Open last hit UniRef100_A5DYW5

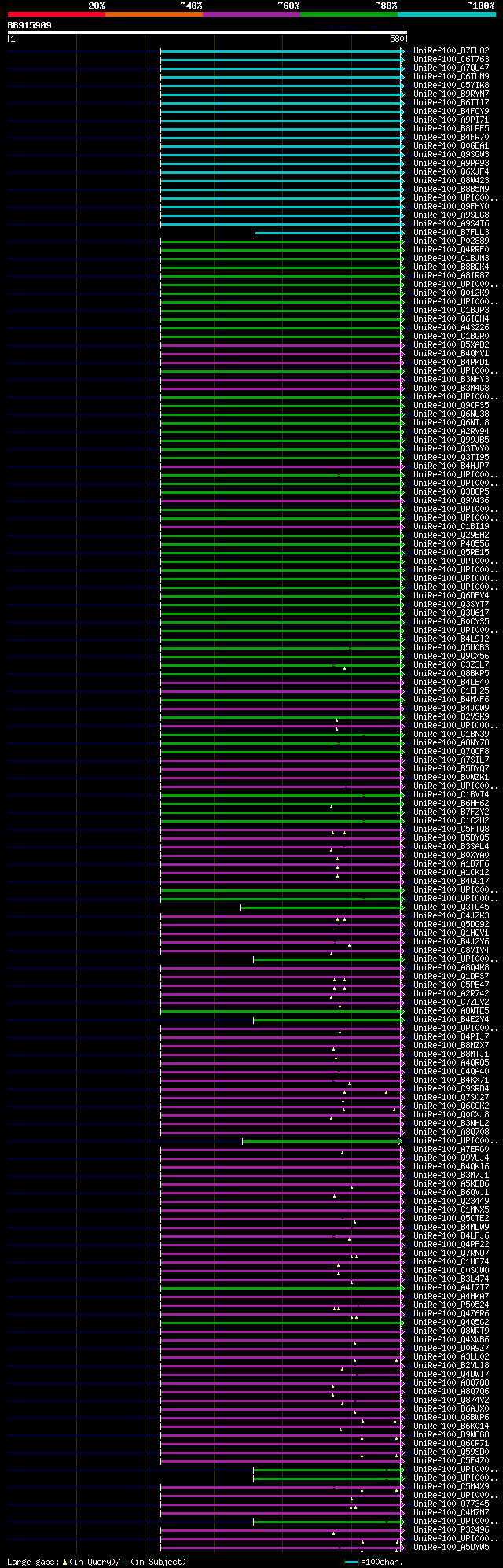(451, 1547)
